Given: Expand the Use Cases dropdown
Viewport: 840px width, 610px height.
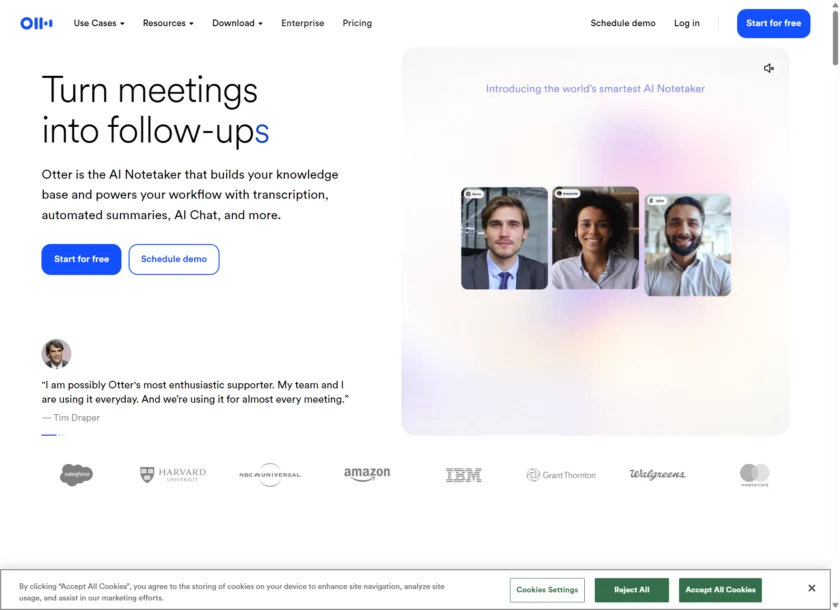Looking at the screenshot, I should 99,23.
